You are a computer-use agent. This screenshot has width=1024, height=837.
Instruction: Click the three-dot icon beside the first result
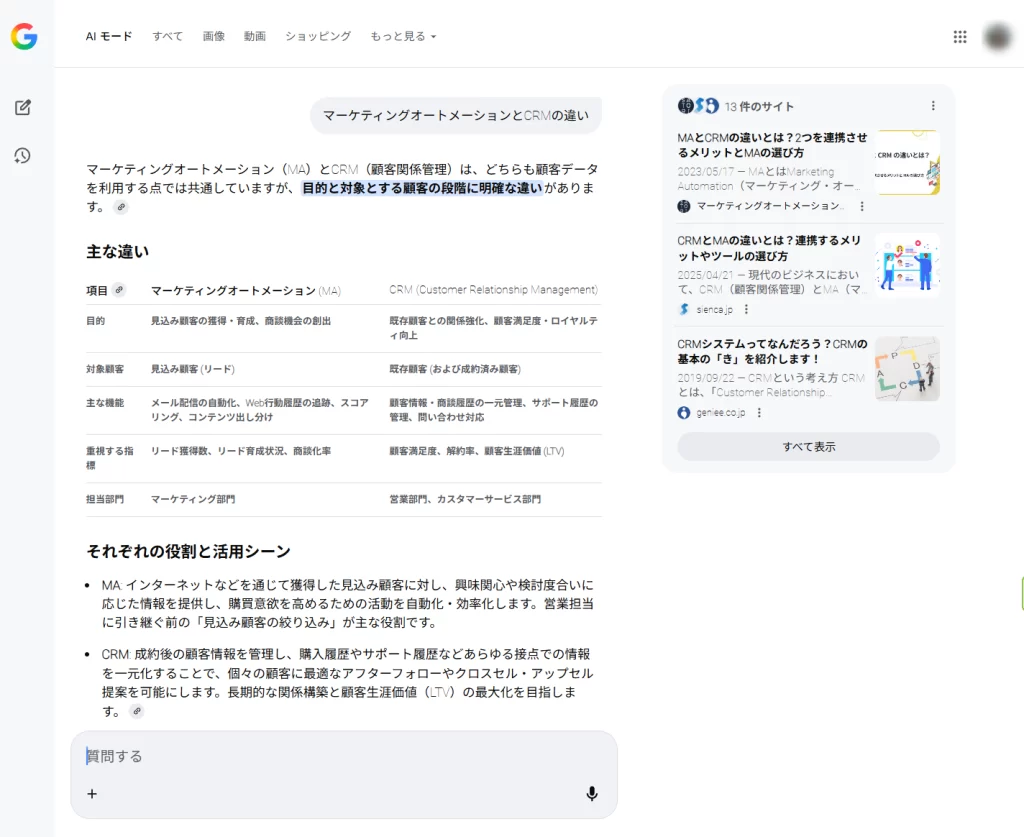pyautogui.click(x=862, y=206)
